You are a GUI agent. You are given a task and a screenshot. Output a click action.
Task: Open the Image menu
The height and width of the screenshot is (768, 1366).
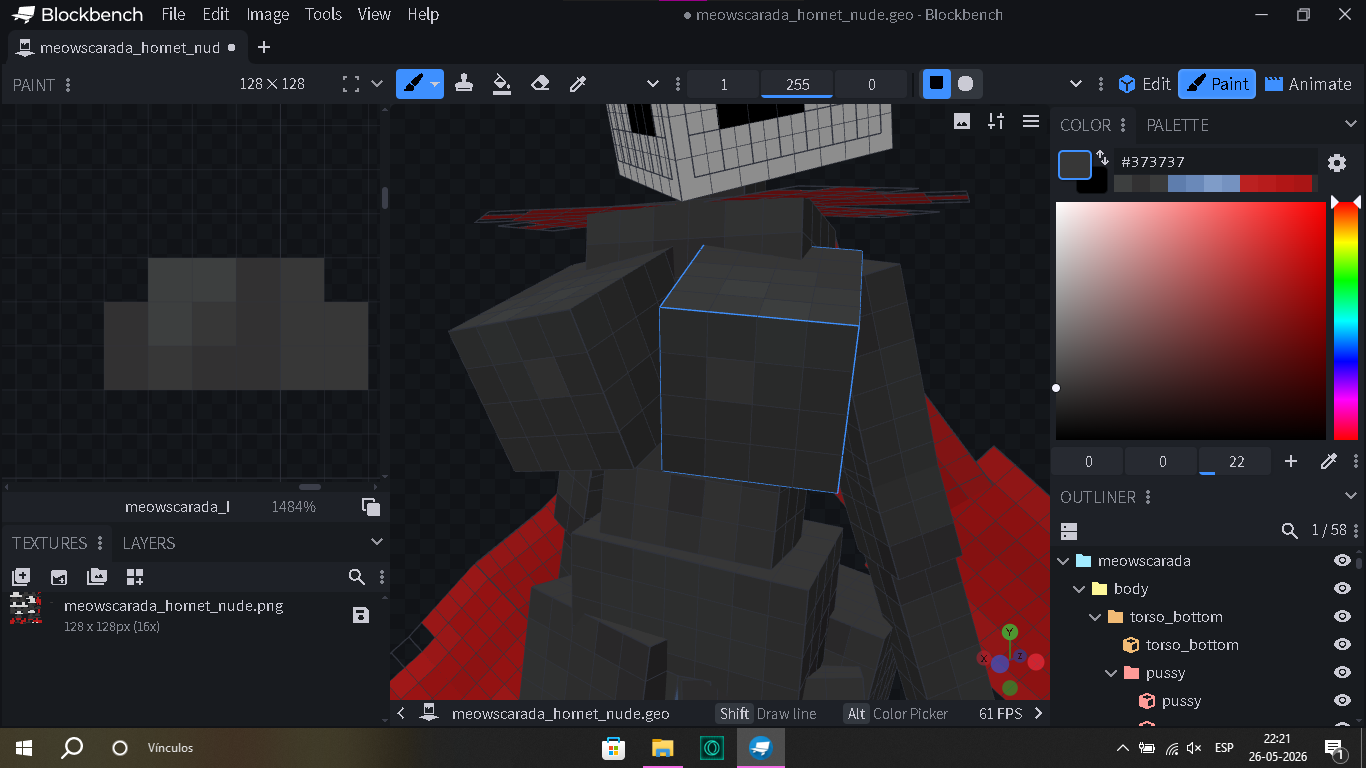268,15
